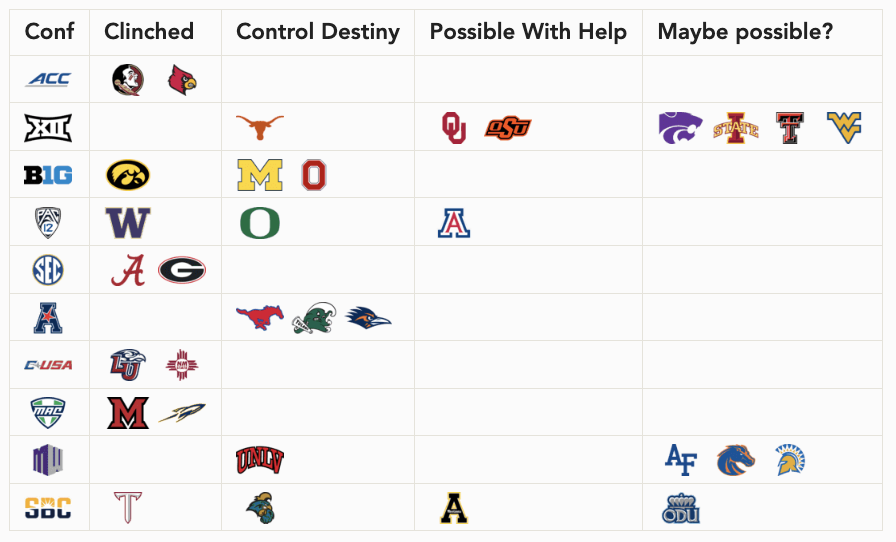The height and width of the screenshot is (542, 896).
Task: Click the ODU crown logo
Action: click(681, 508)
